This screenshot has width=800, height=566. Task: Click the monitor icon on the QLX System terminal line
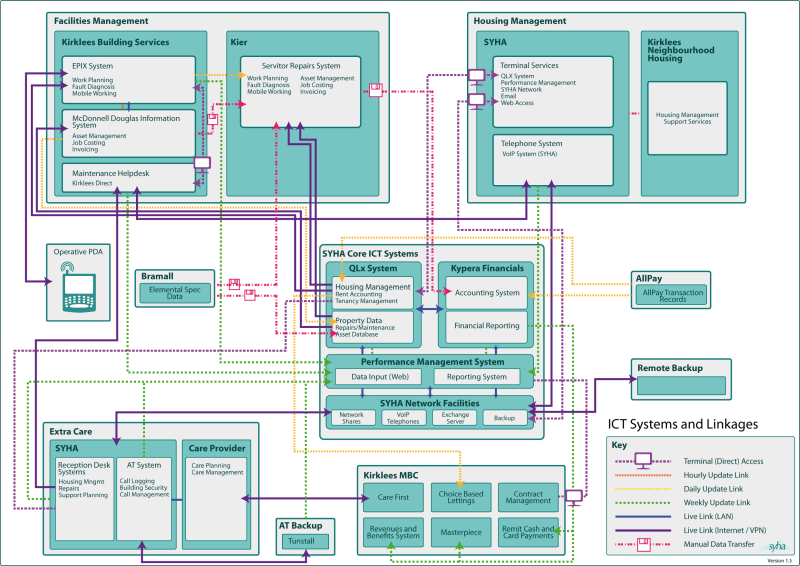click(x=477, y=77)
